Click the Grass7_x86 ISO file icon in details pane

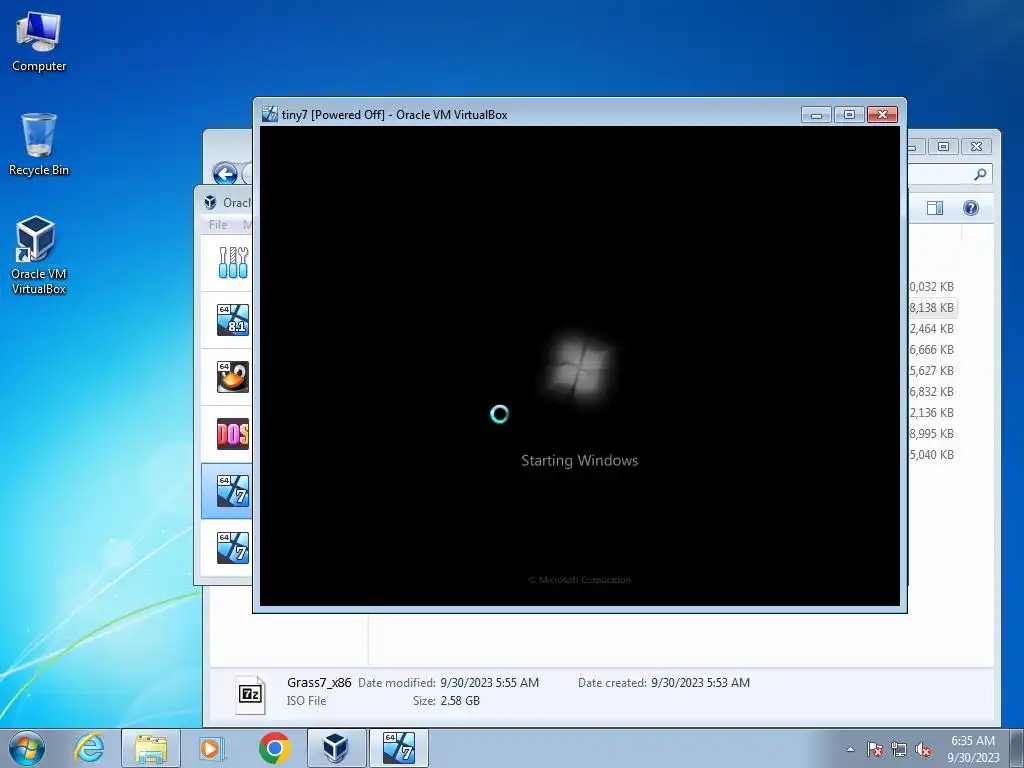click(x=251, y=694)
